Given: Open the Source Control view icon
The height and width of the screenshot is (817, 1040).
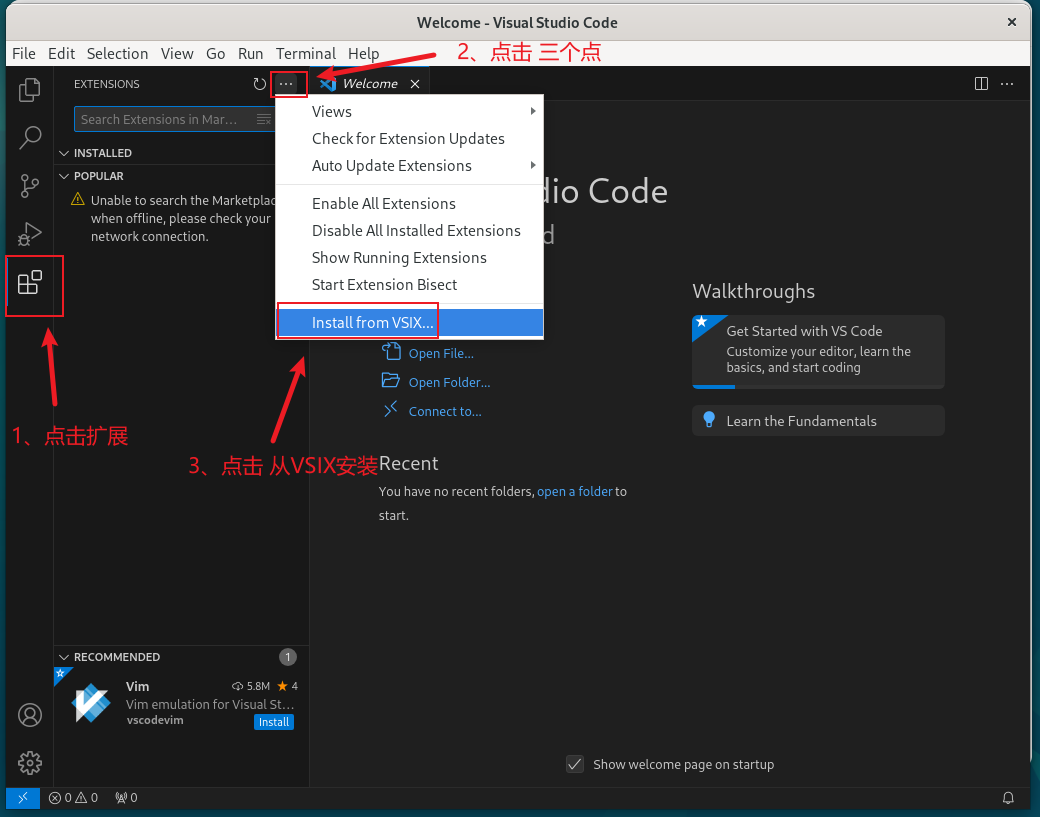Looking at the screenshot, I should point(29,186).
